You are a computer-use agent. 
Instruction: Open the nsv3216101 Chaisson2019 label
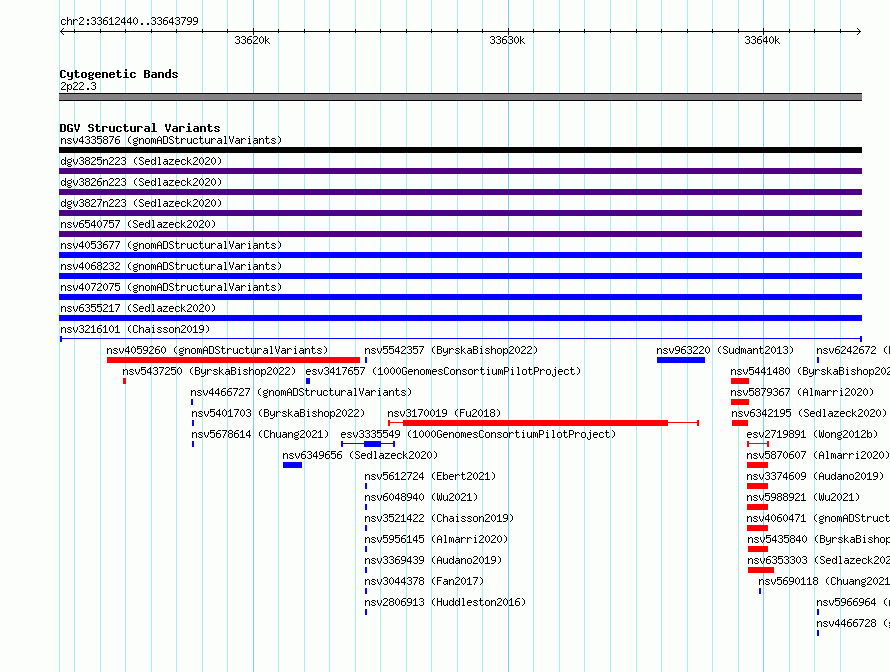[x=135, y=329]
